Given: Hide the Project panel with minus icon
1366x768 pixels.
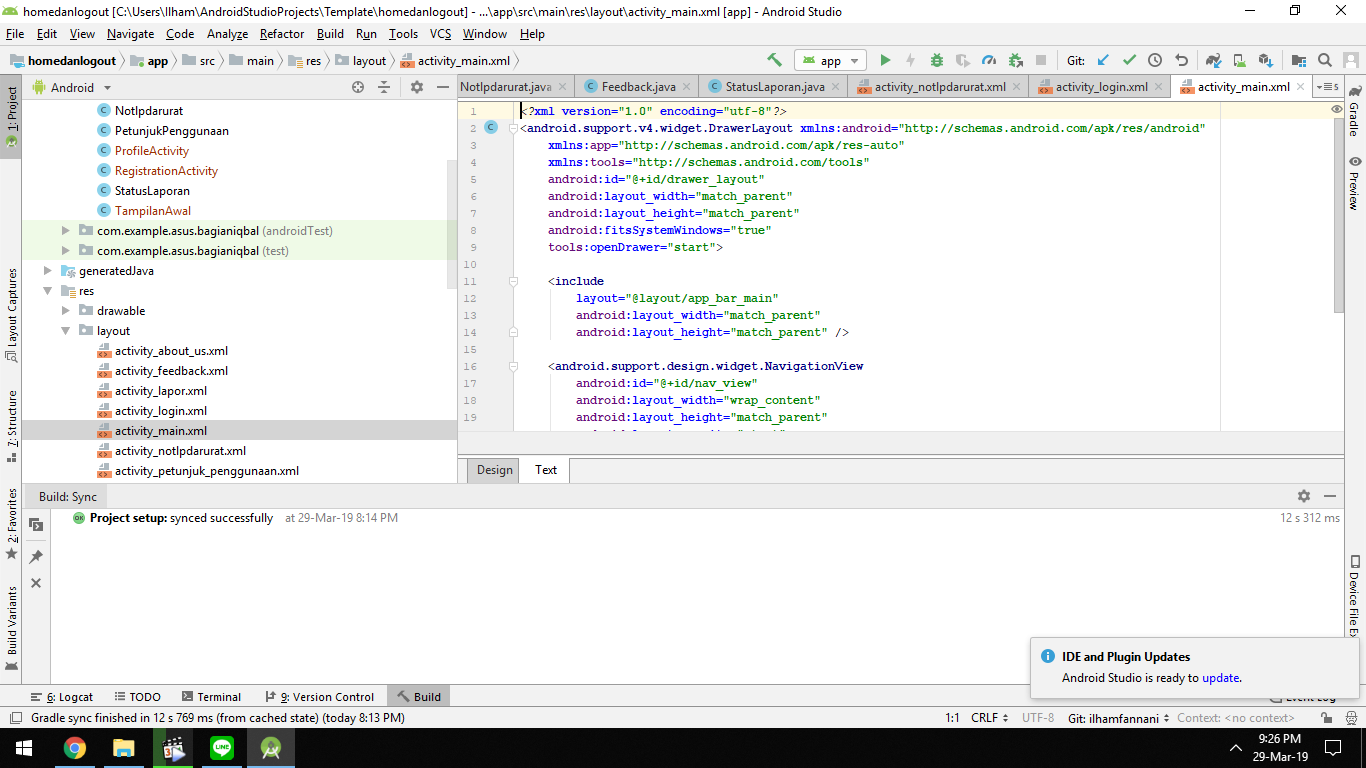Looking at the screenshot, I should [x=443, y=87].
